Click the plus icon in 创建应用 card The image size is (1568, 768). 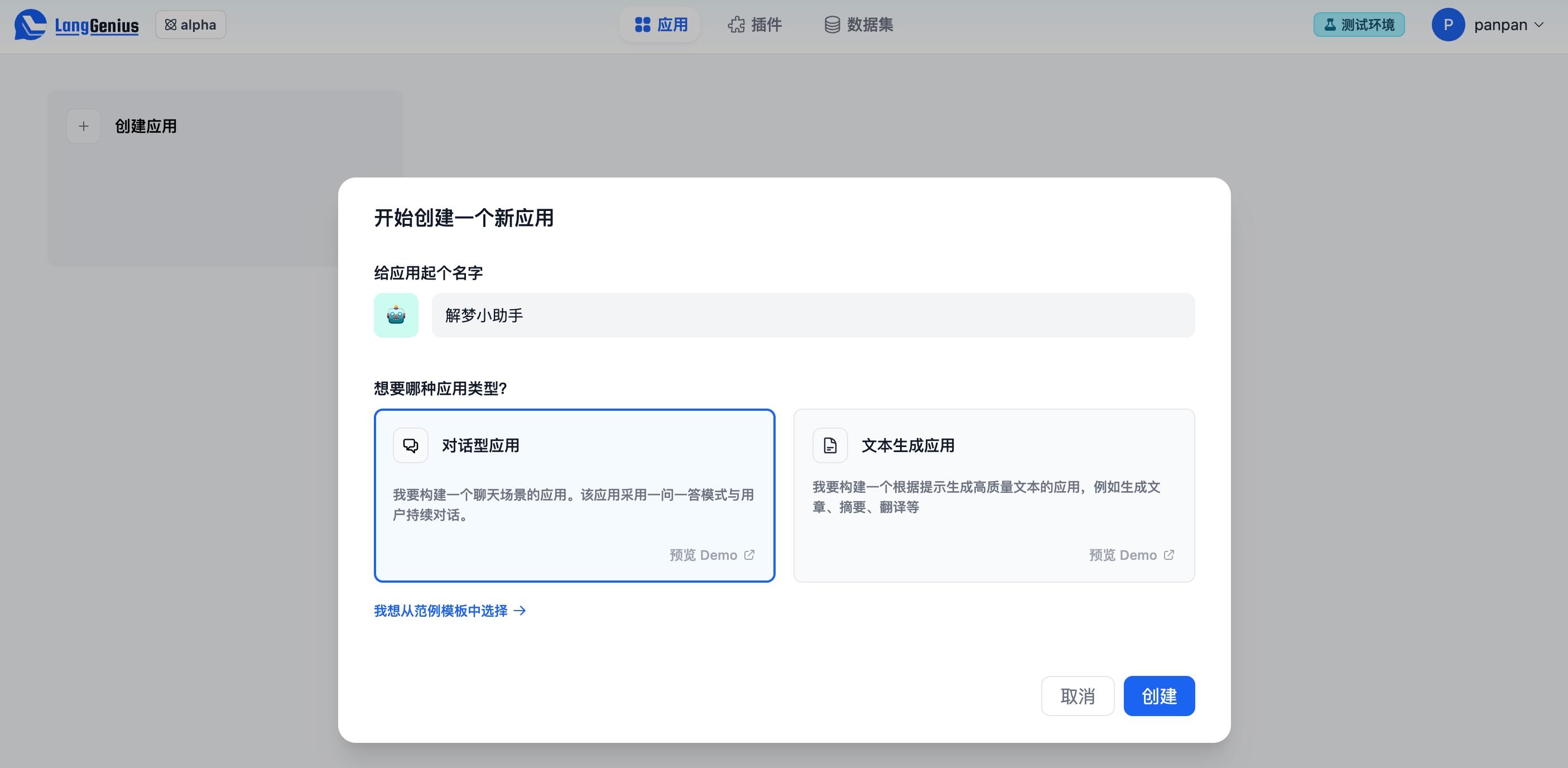coord(83,126)
